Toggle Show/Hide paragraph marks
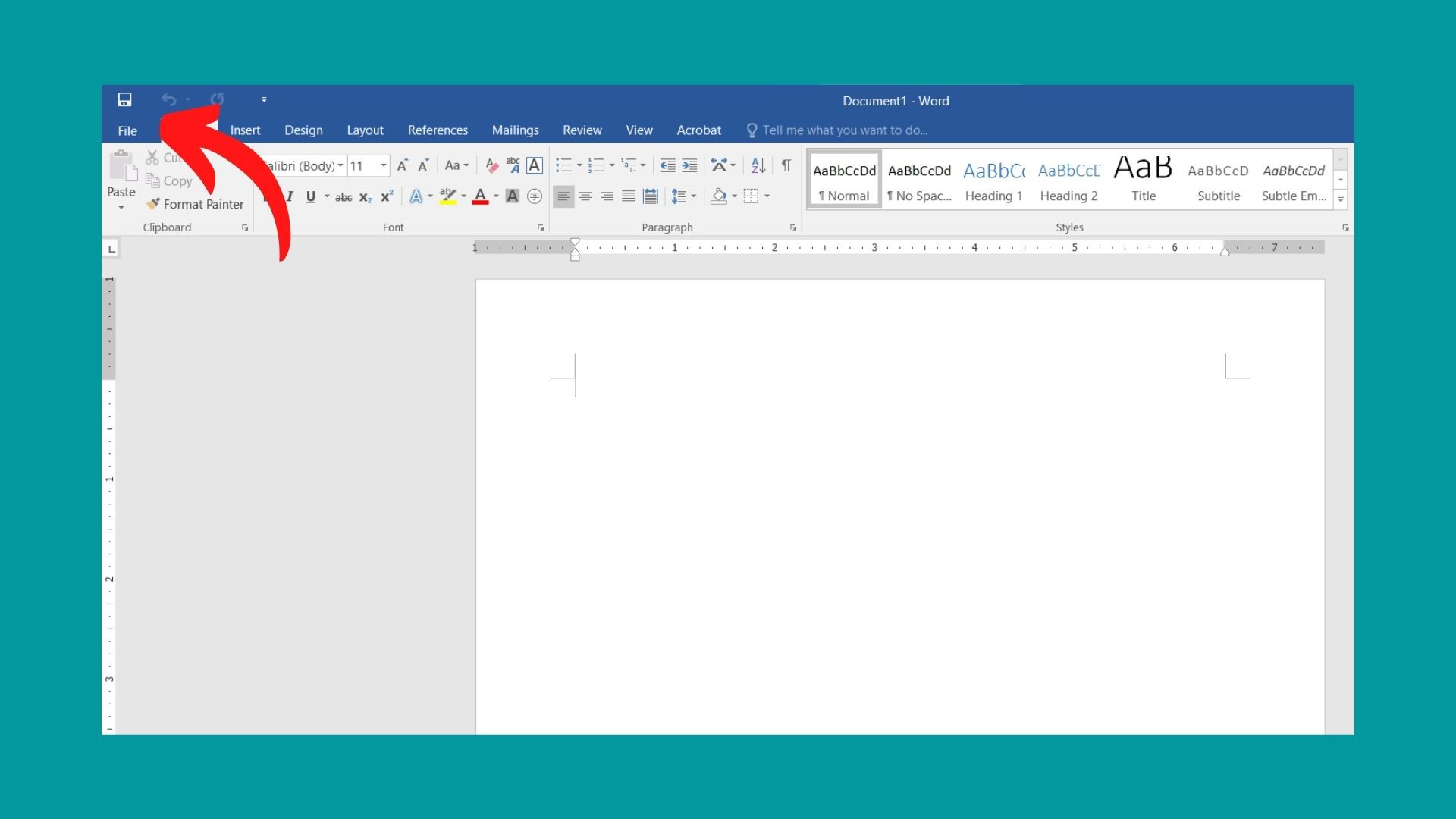This screenshot has width=1456, height=819. point(786,165)
